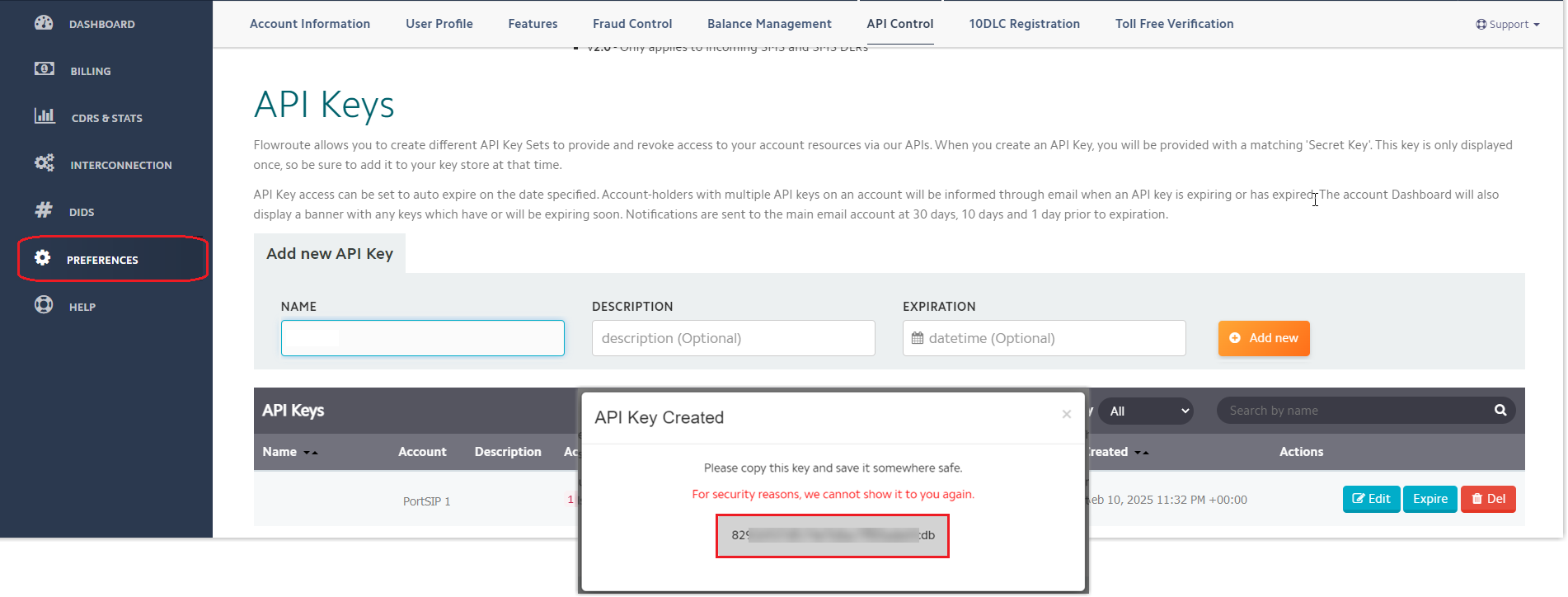Click the DIDs hash icon

(x=44, y=210)
